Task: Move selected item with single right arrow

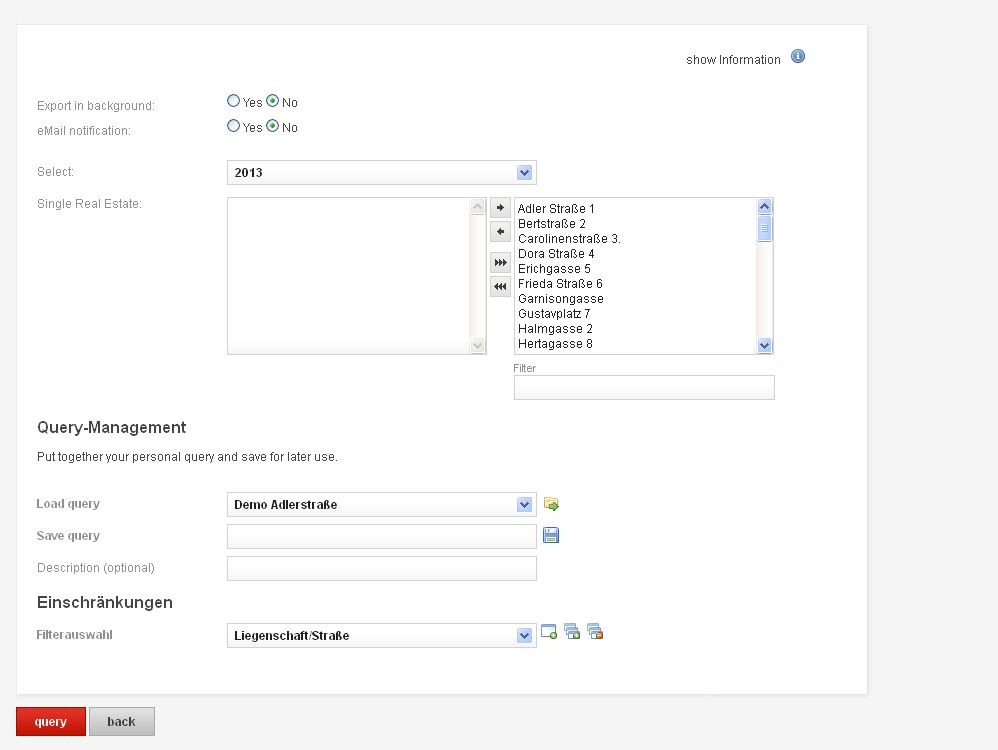Action: pos(500,208)
